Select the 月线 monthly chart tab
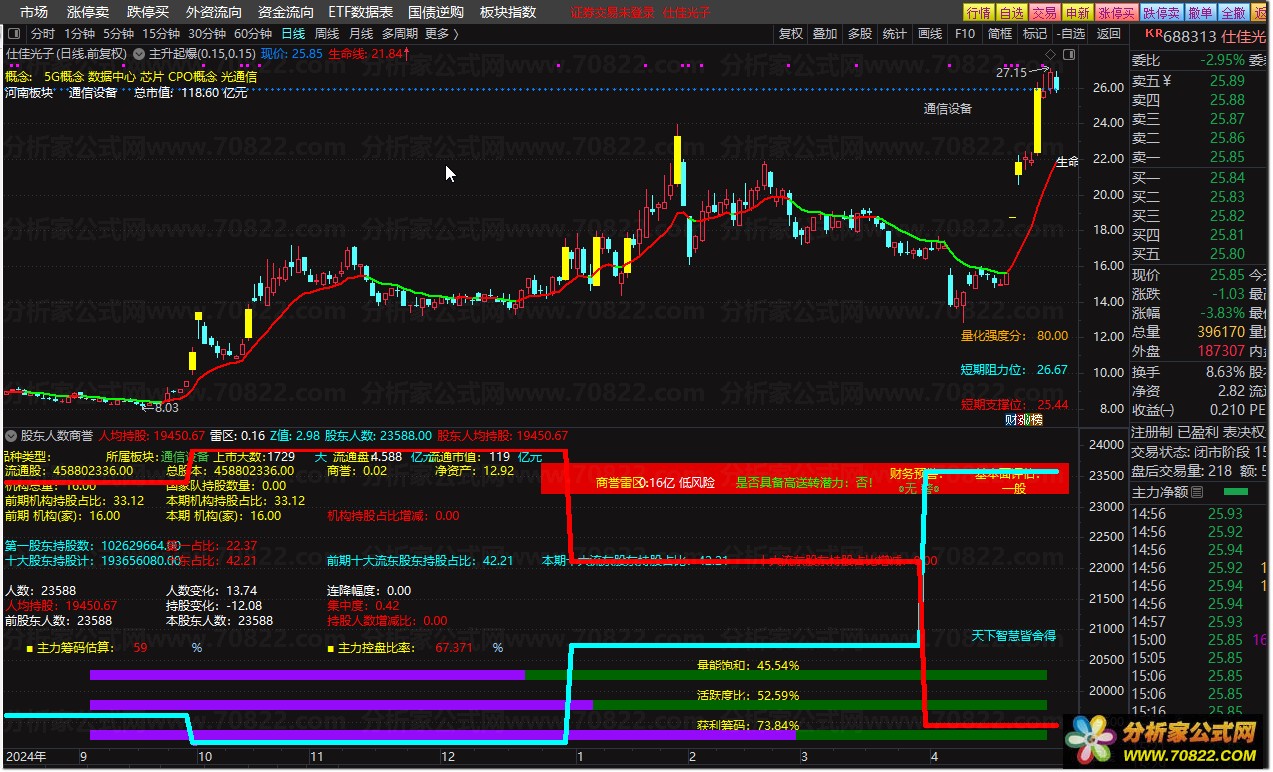This screenshot has height=772, width=1273. 361,34
